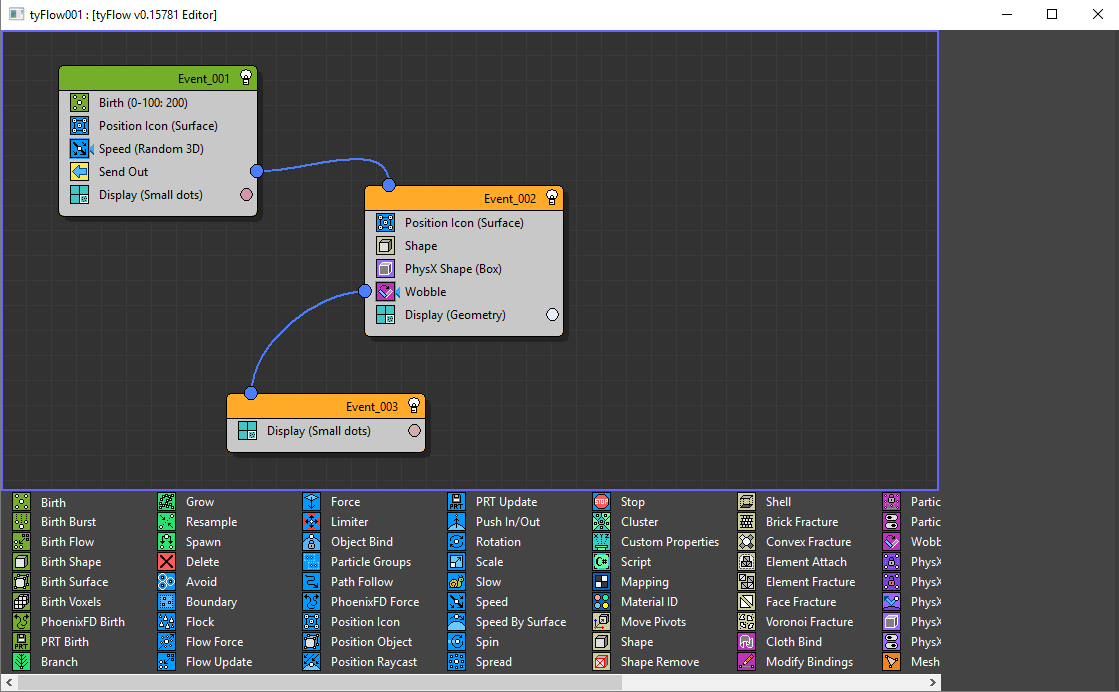Select Wobble operator icon in Event_002

click(x=387, y=292)
